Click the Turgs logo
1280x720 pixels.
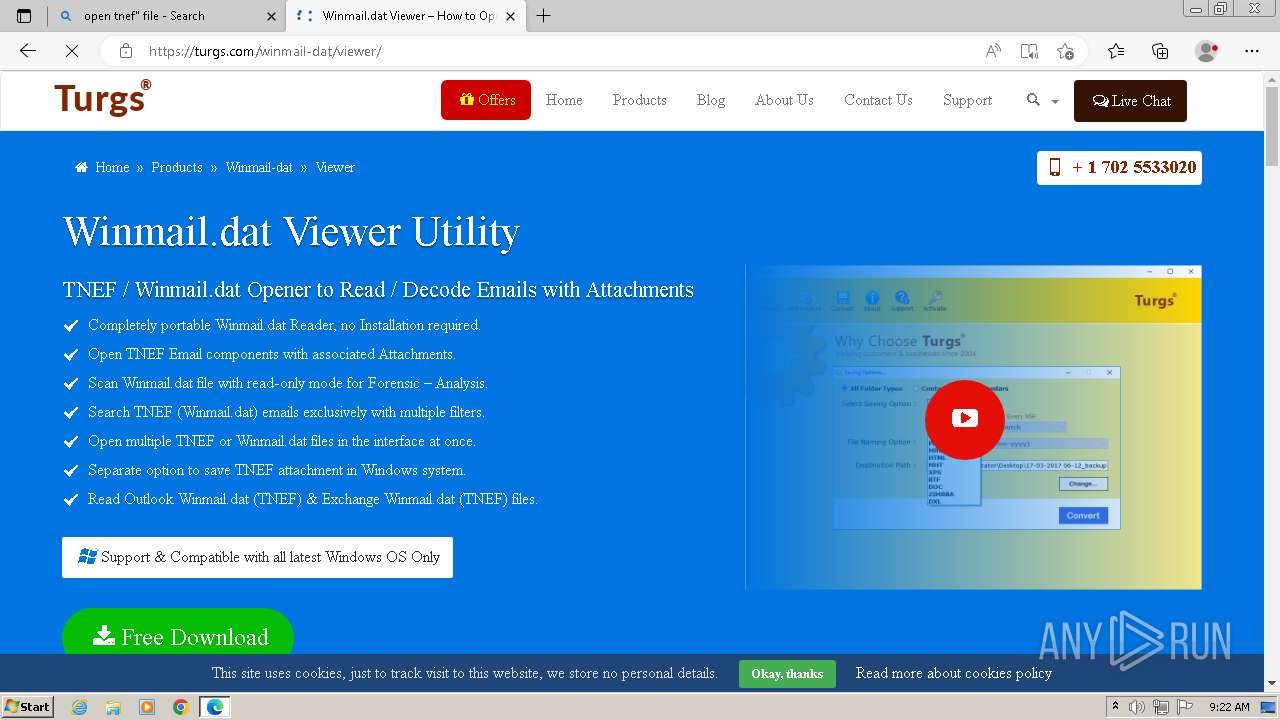(103, 98)
